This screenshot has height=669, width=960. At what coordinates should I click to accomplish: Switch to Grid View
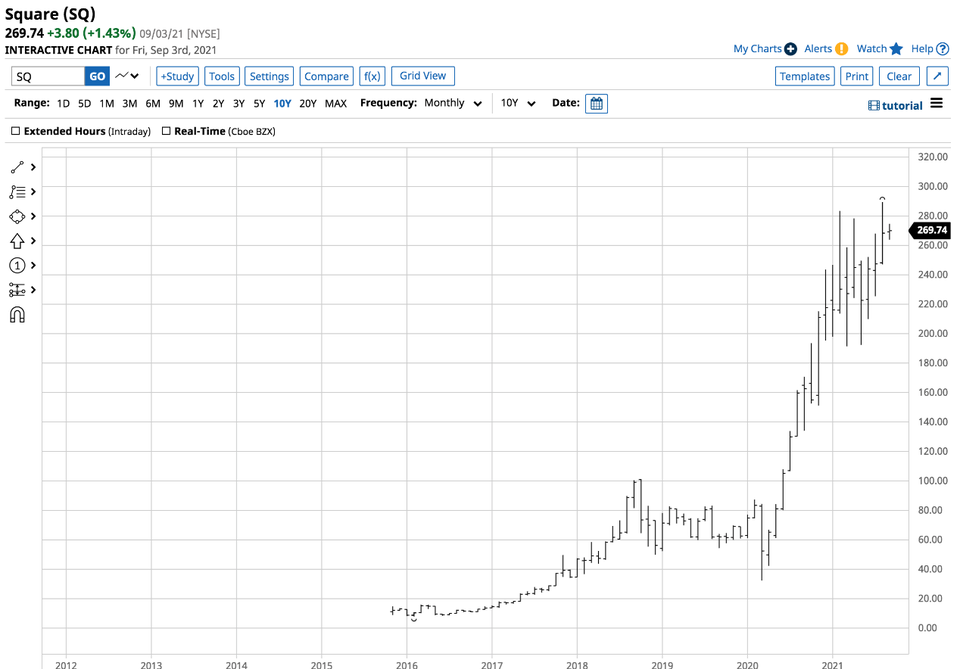click(x=423, y=76)
